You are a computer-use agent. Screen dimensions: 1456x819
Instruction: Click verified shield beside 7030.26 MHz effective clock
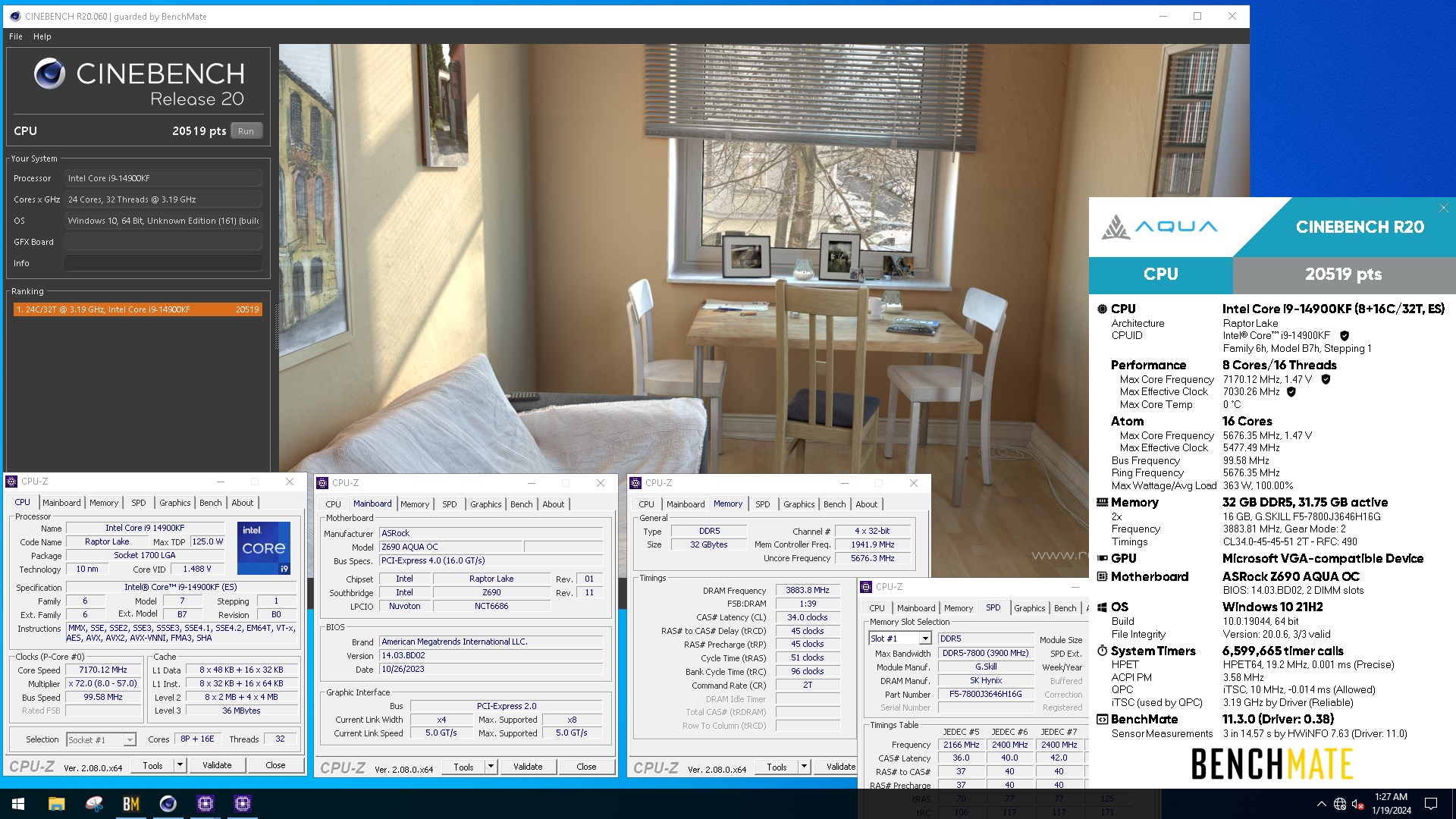click(x=1291, y=392)
